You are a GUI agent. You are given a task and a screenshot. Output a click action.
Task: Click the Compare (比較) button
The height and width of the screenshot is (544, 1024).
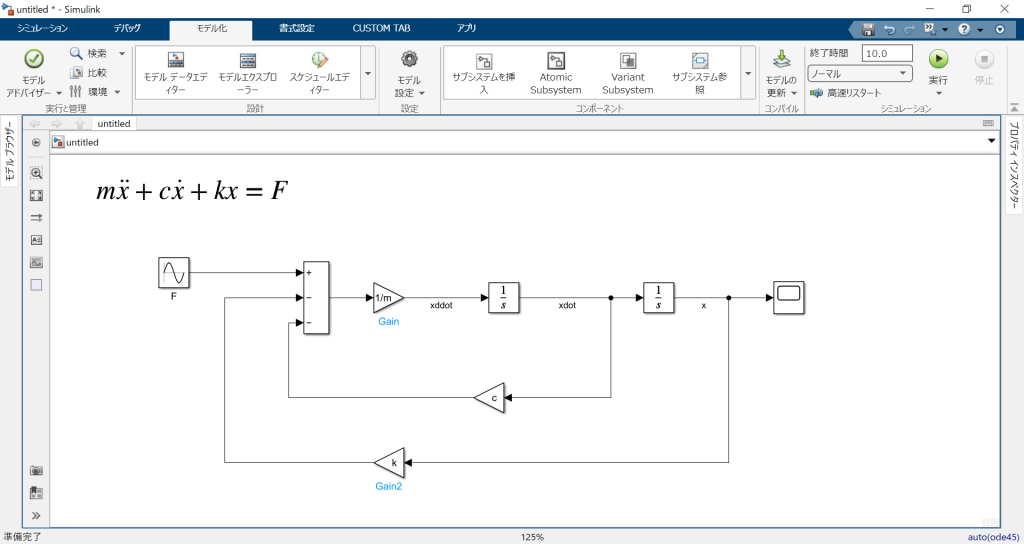(90, 73)
